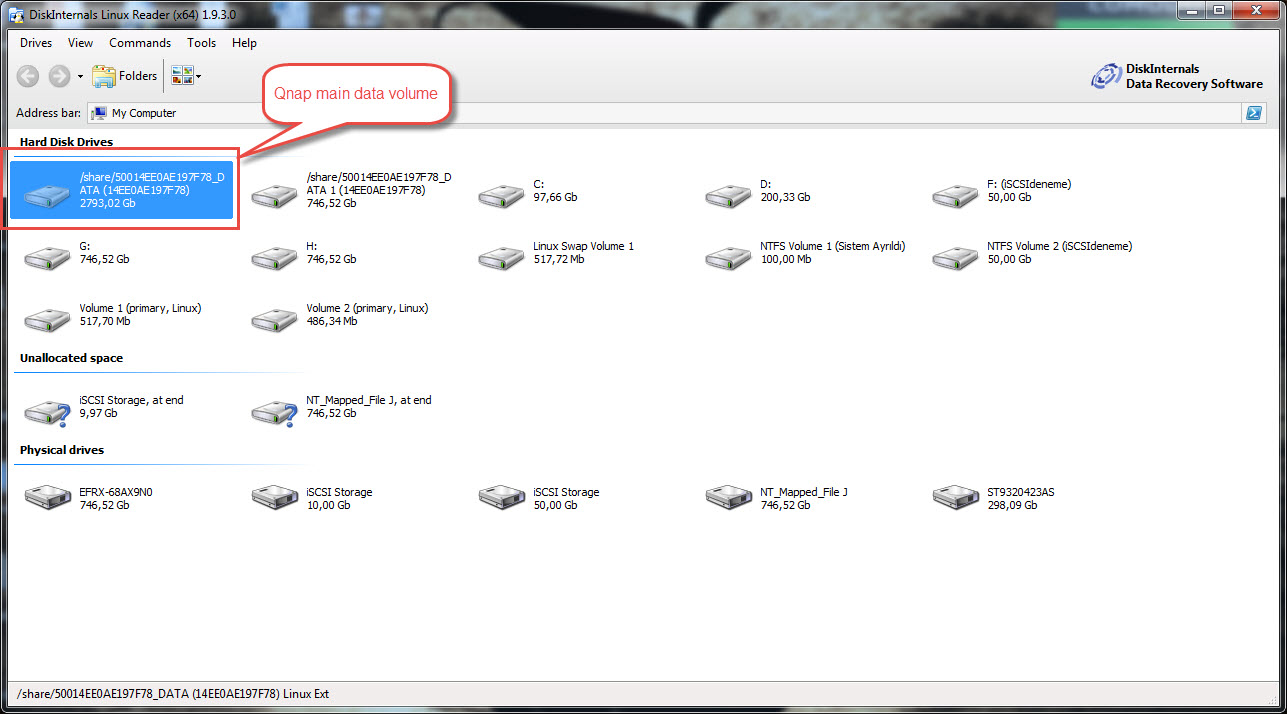Select the NT_Mapped_File J physical drive
Image resolution: width=1287 pixels, height=714 pixels.
click(x=777, y=499)
